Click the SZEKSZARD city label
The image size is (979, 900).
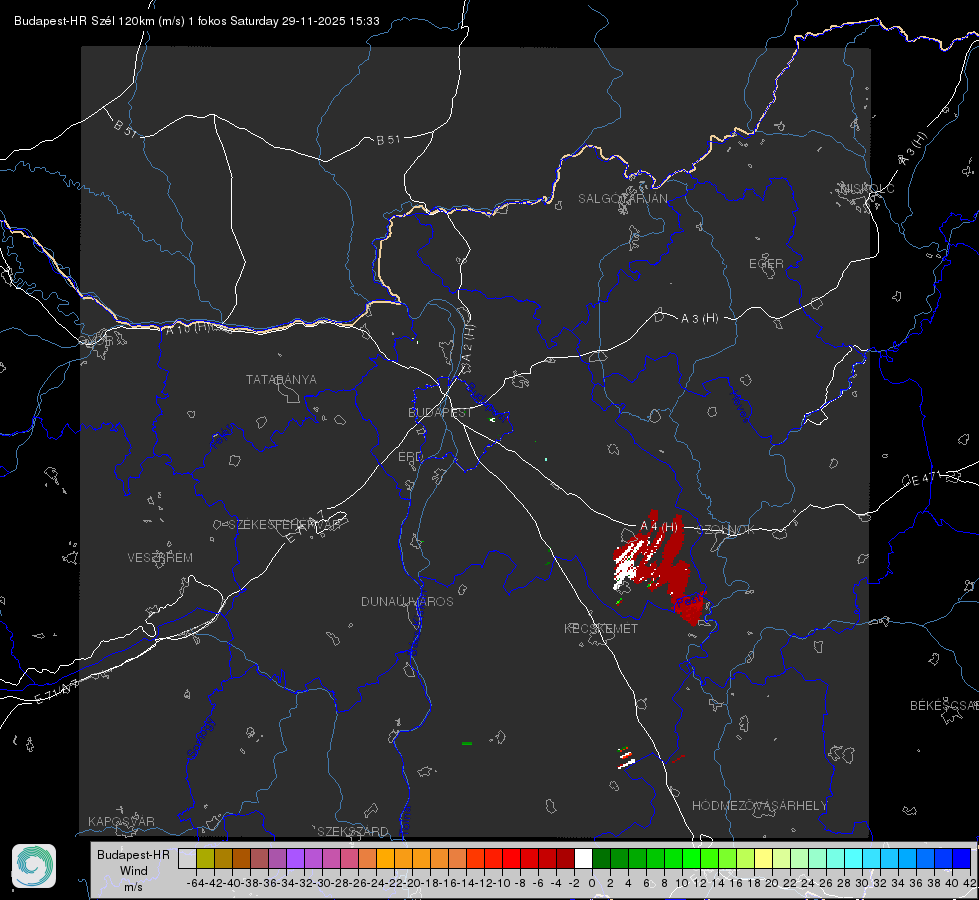(x=353, y=831)
